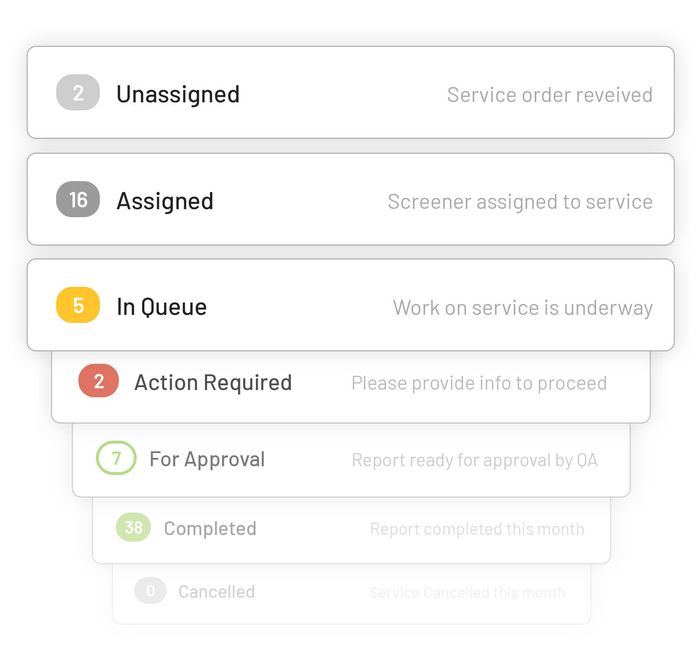Click 'Please provide info to proceed' text
This screenshot has height=659, width=700.
479,384
